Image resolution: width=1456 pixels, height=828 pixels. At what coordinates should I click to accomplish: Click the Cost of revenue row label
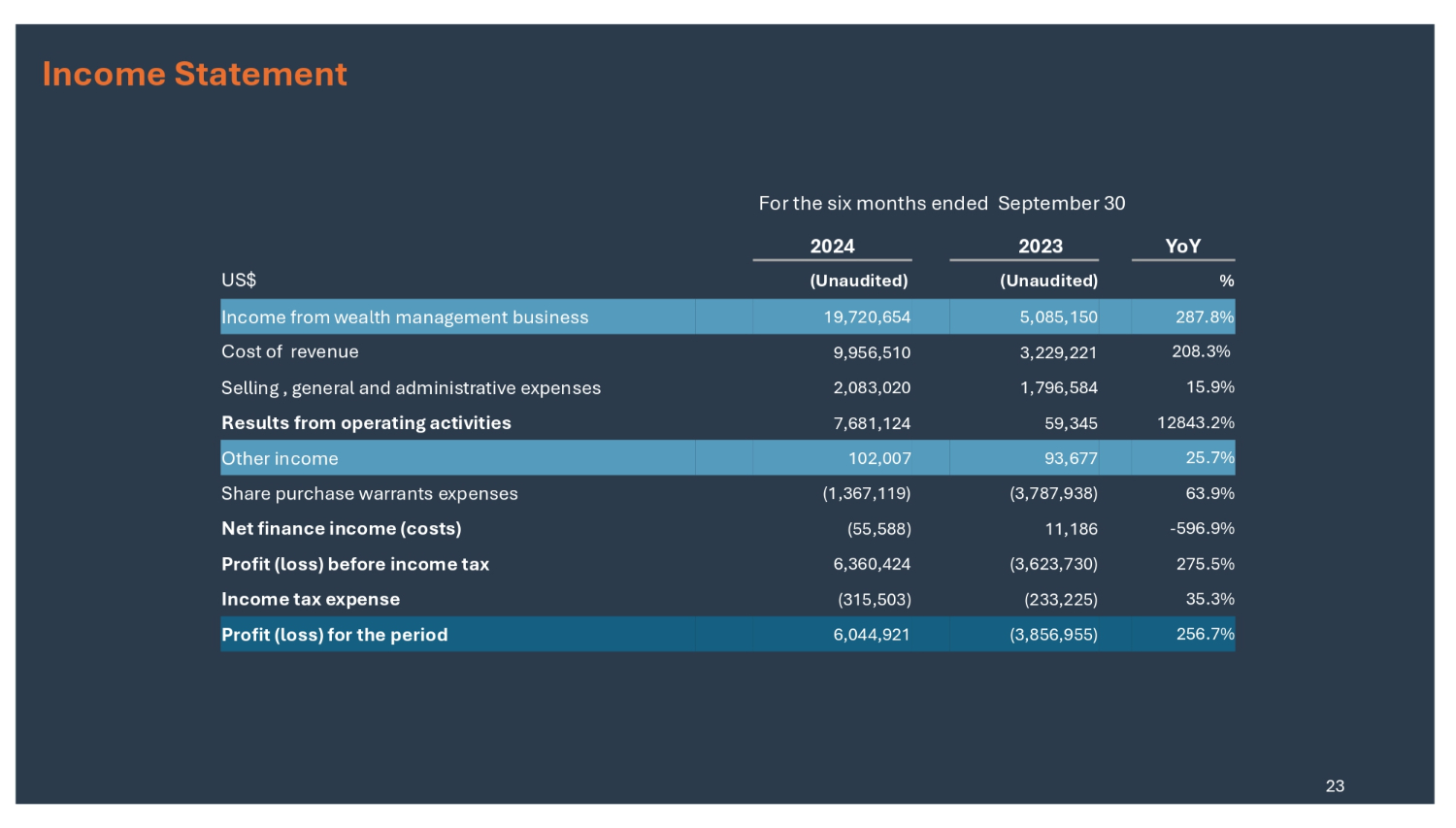[290, 352]
